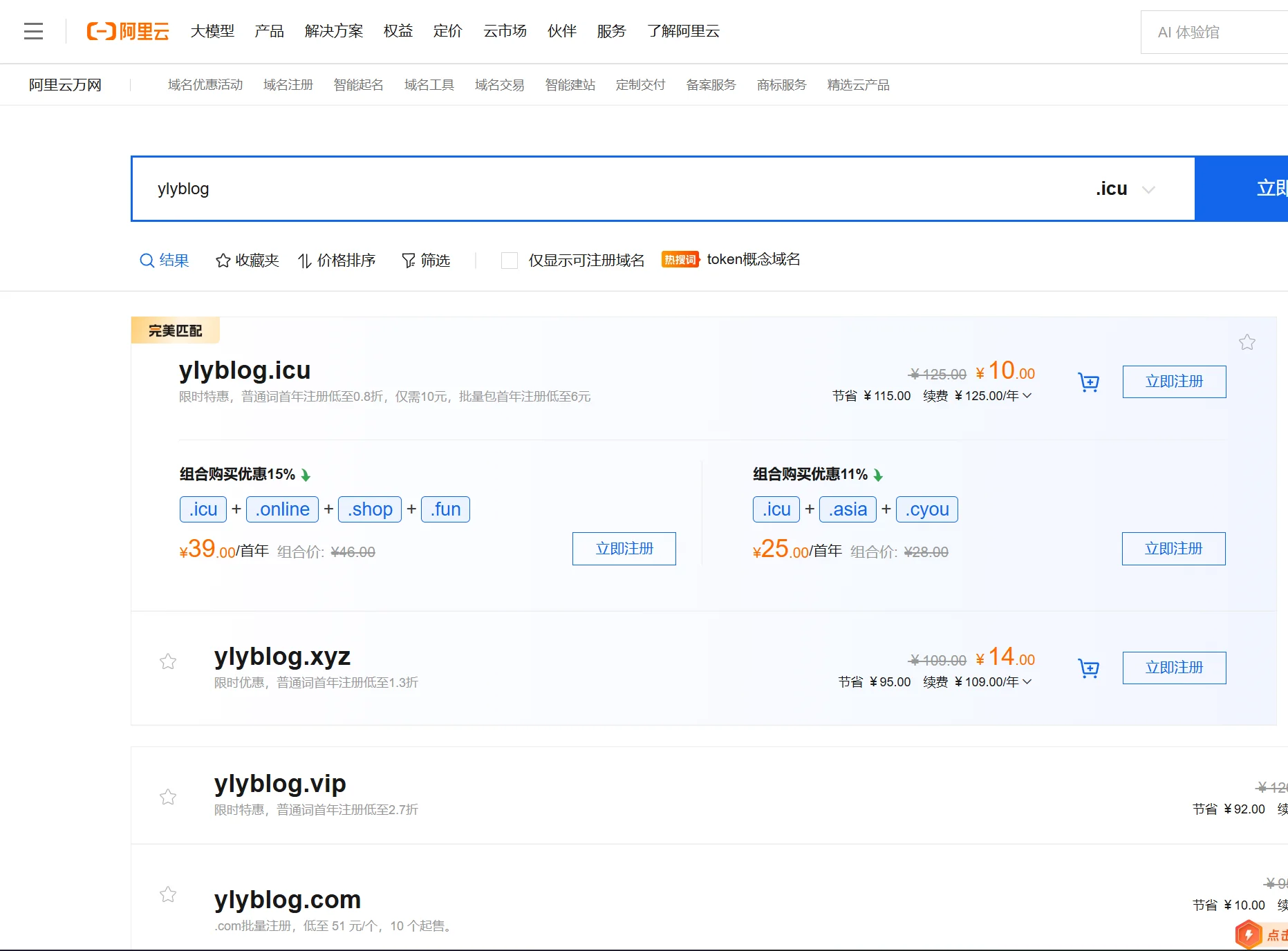This screenshot has height=951, width=1288.
Task: Favorite ylyblog.com with the star
Action: (x=168, y=894)
